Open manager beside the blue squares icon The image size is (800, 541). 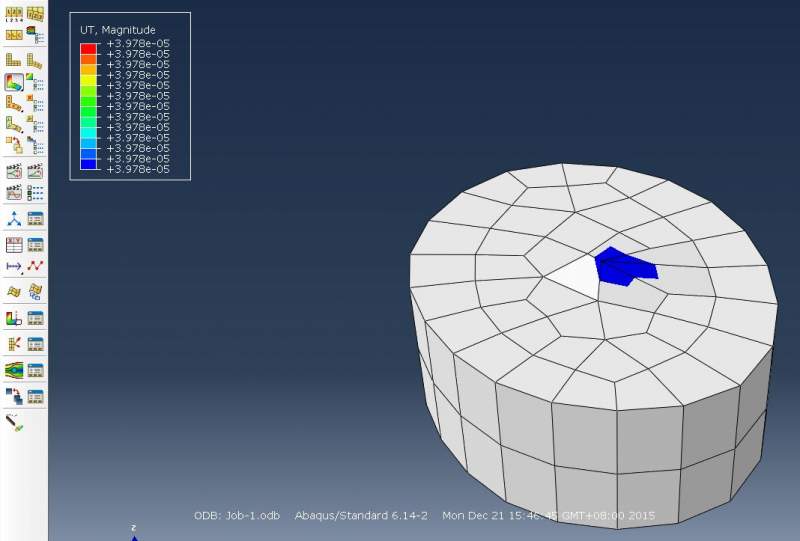tap(35, 397)
